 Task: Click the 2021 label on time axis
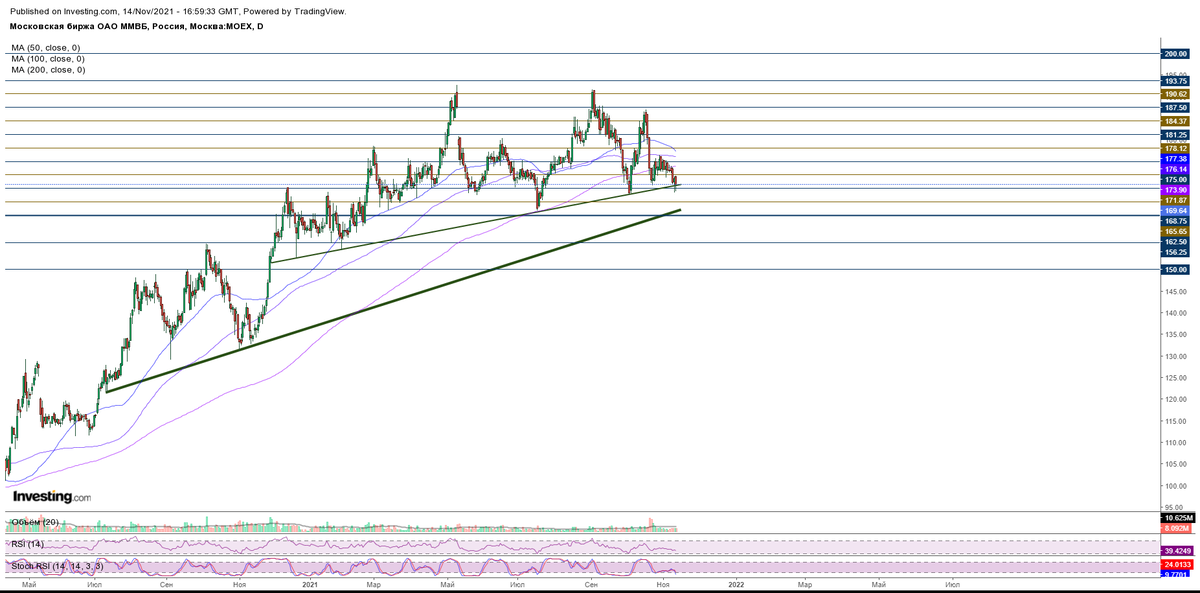(x=311, y=584)
